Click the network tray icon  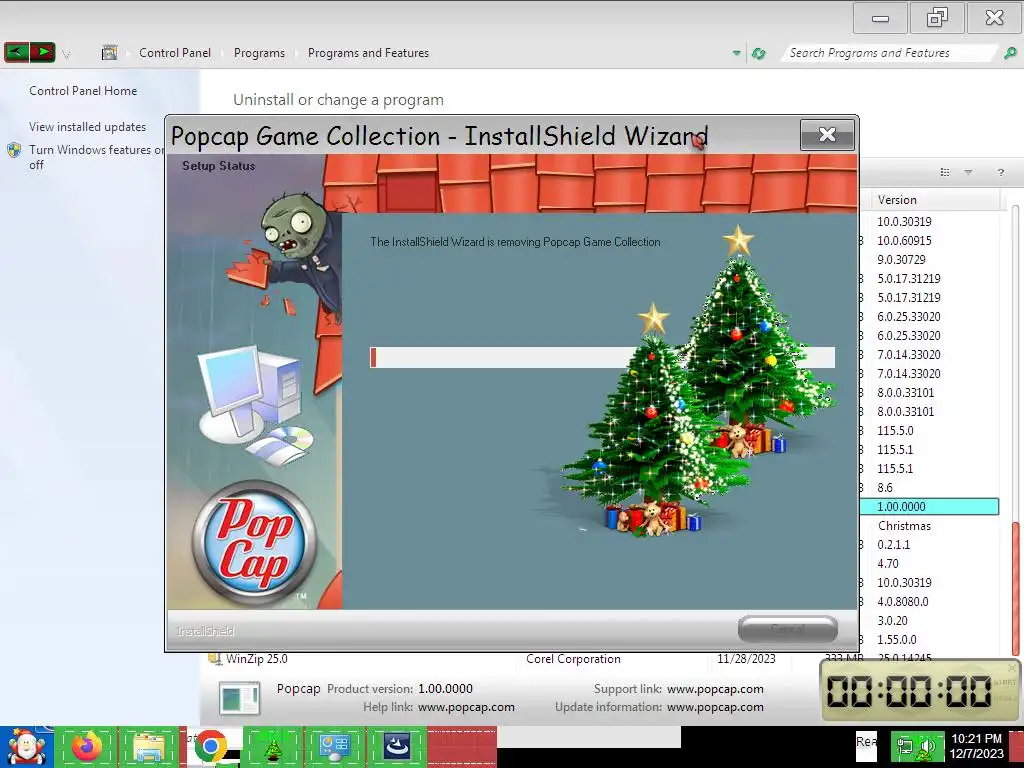tap(904, 747)
